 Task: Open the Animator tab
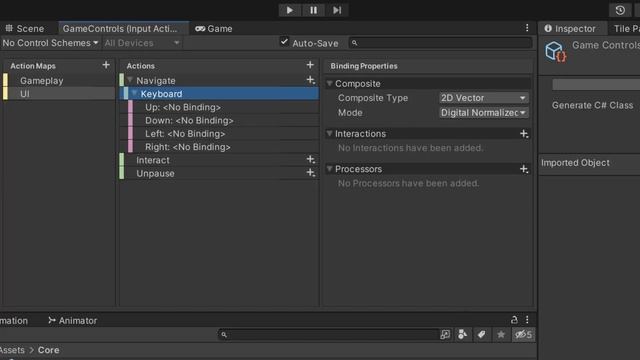(73, 320)
